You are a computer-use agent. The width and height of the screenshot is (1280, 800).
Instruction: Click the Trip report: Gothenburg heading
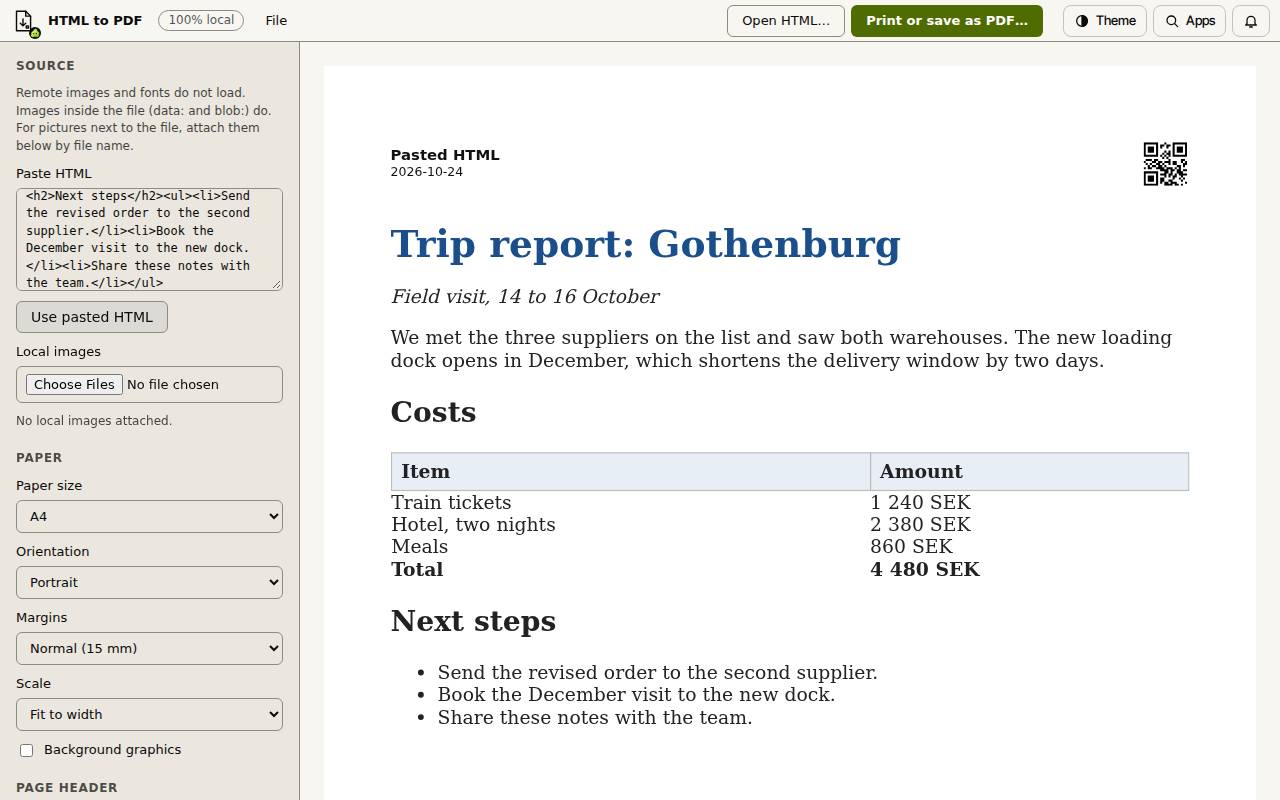(645, 244)
